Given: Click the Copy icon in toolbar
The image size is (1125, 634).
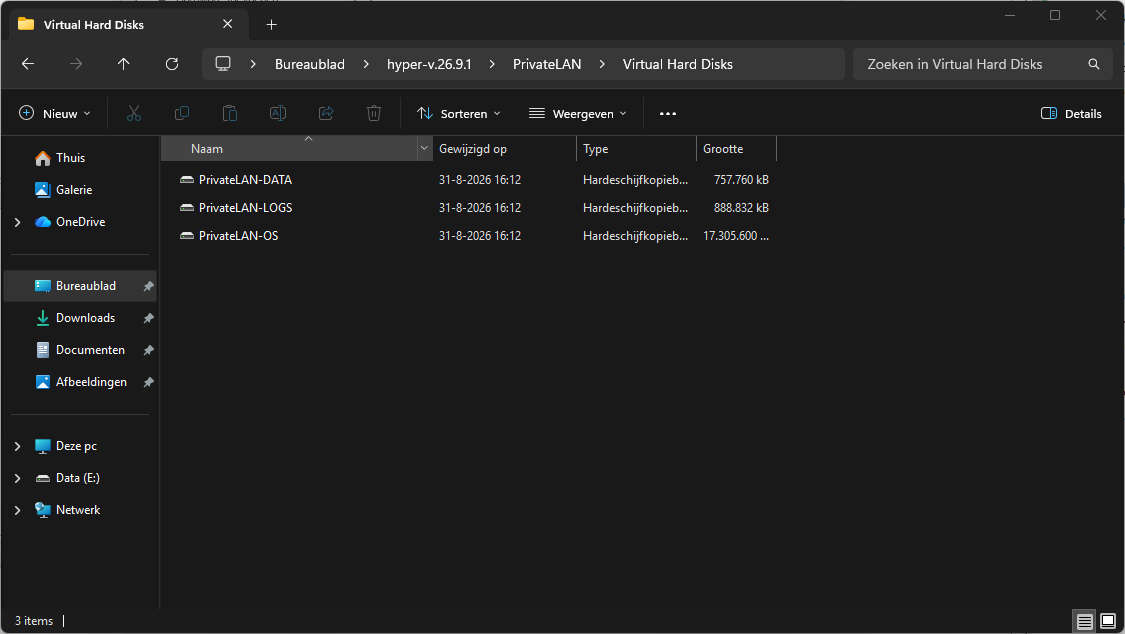Looking at the screenshot, I should pyautogui.click(x=182, y=113).
